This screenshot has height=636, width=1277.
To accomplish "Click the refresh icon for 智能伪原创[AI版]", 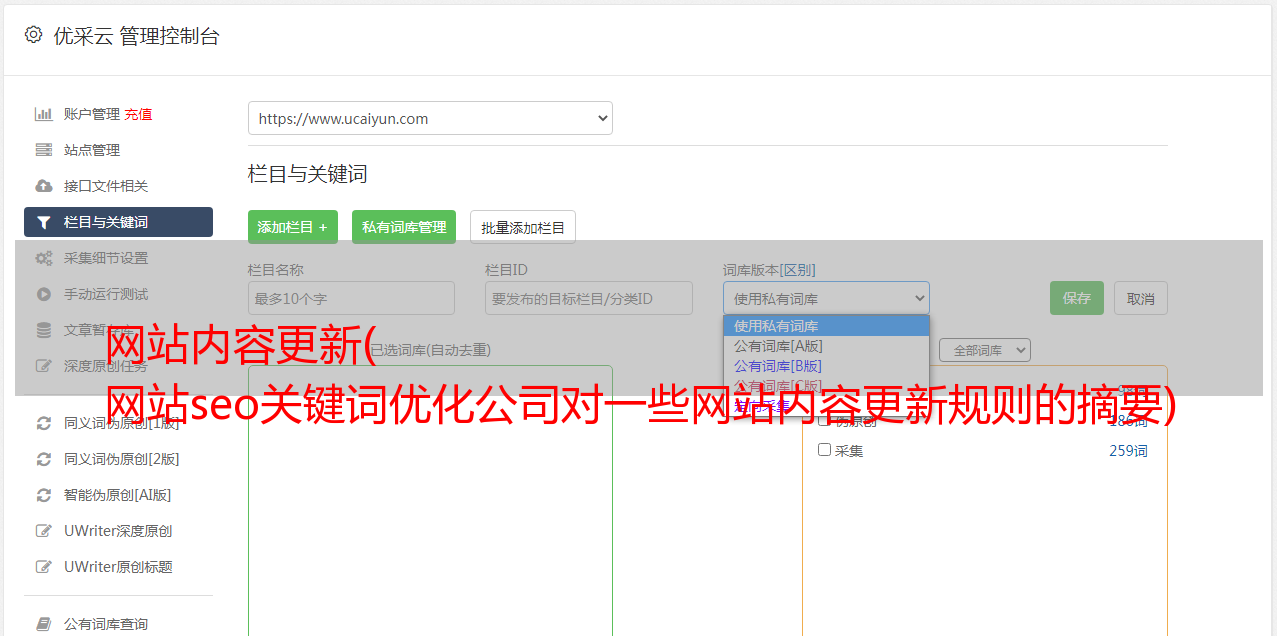I will [43, 495].
